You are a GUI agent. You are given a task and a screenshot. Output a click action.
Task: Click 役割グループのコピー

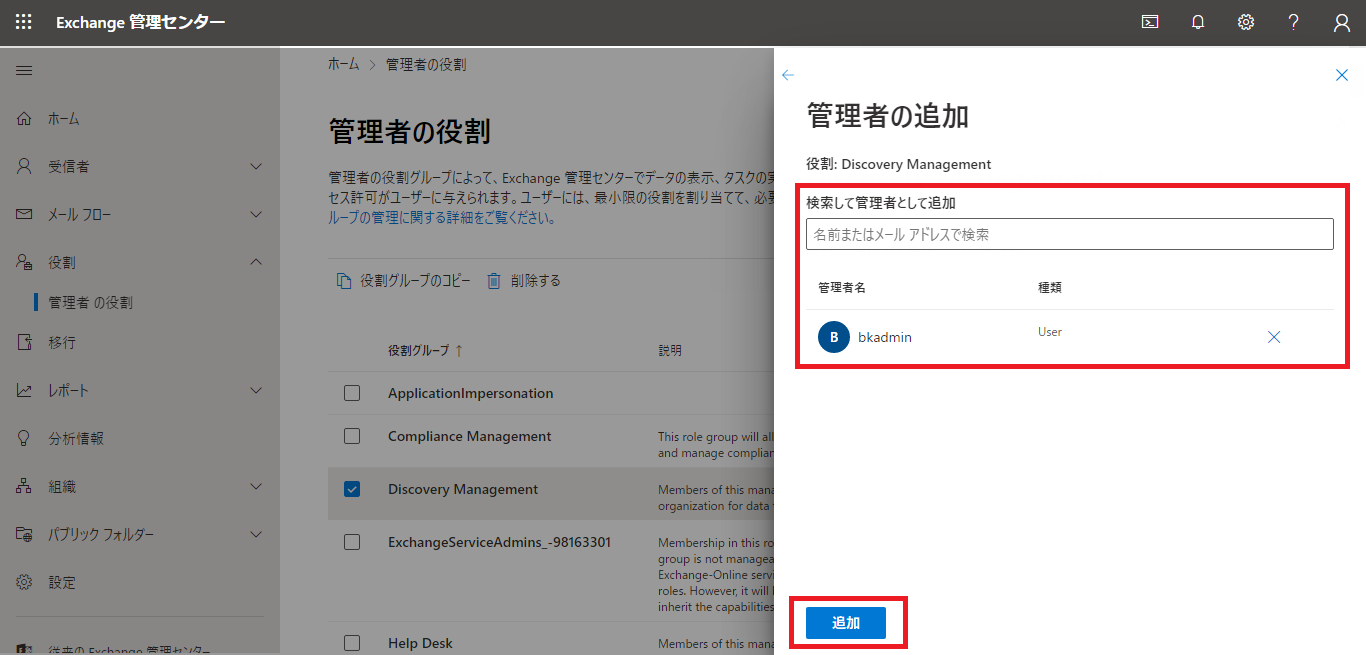415,281
